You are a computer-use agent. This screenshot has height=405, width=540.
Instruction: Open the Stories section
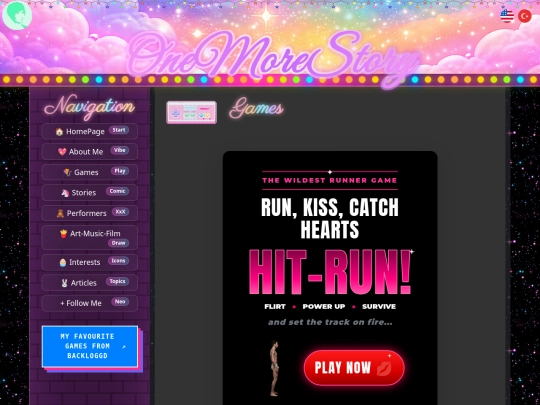pyautogui.click(x=90, y=193)
